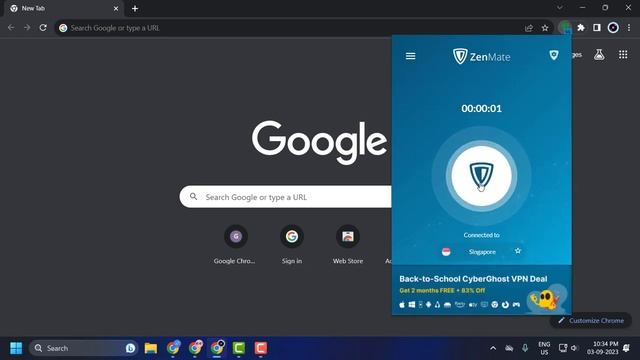Screen dimensions: 640x360
Task: Click the Bing icon in taskbar search
Action: (x=130, y=348)
